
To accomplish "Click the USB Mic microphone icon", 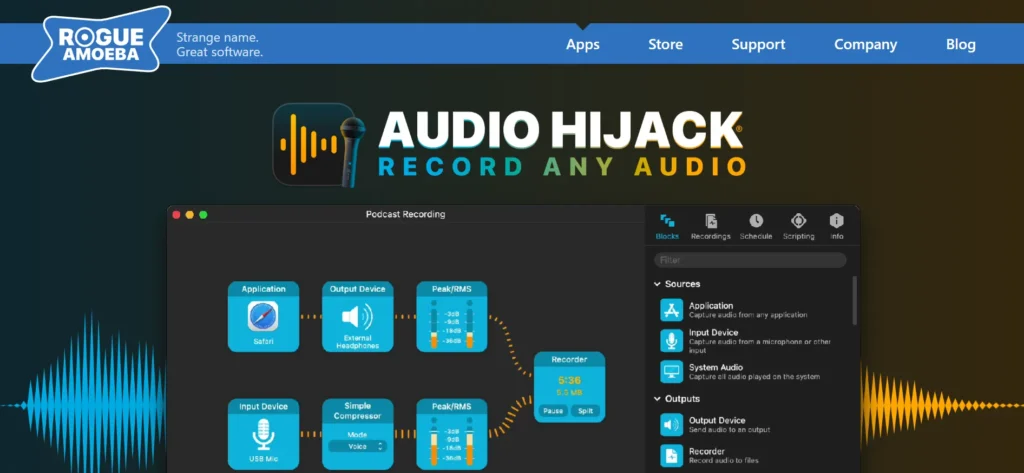I will click(x=263, y=434).
